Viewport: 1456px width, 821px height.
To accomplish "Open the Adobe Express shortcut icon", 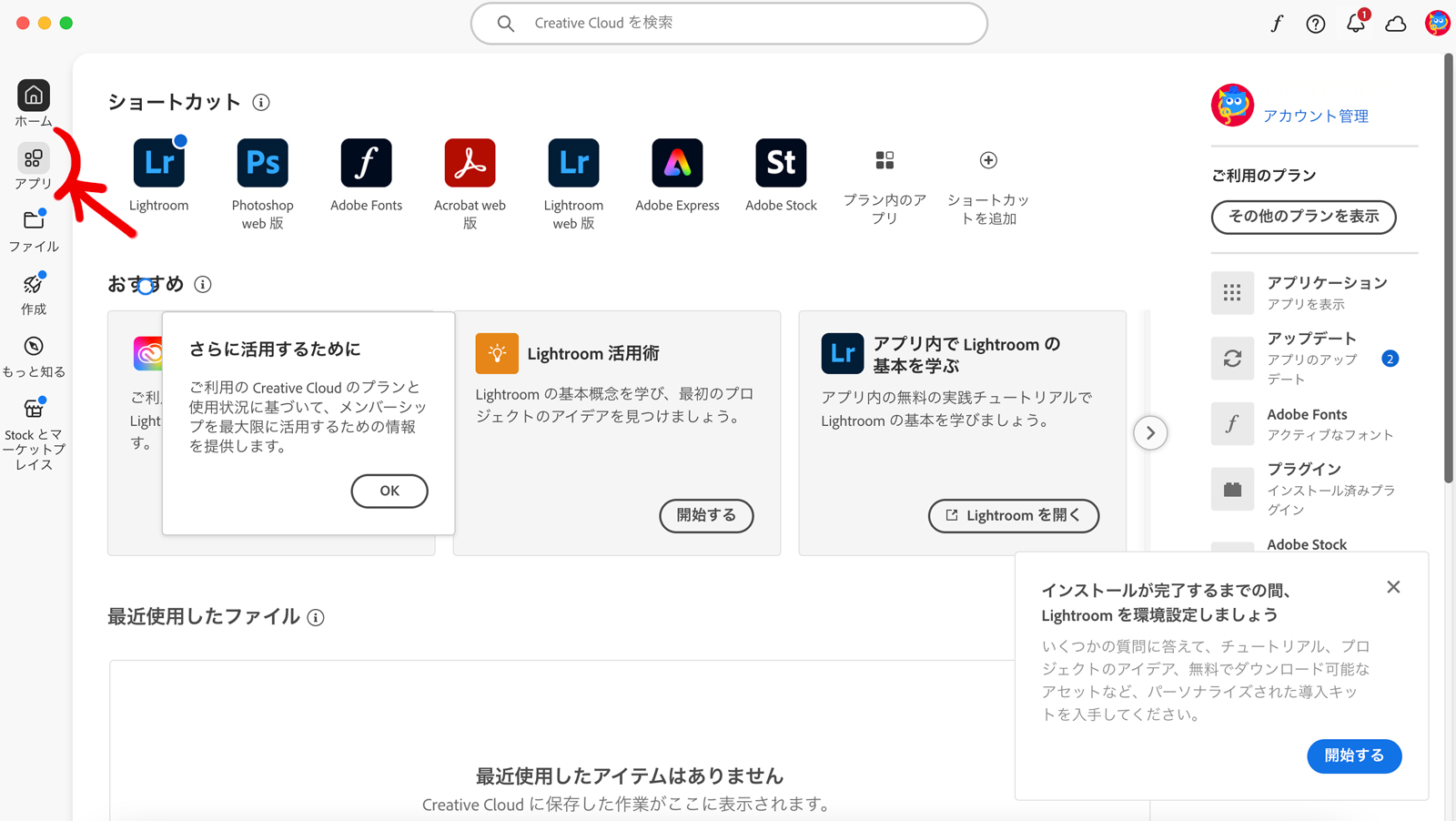I will 677,163.
